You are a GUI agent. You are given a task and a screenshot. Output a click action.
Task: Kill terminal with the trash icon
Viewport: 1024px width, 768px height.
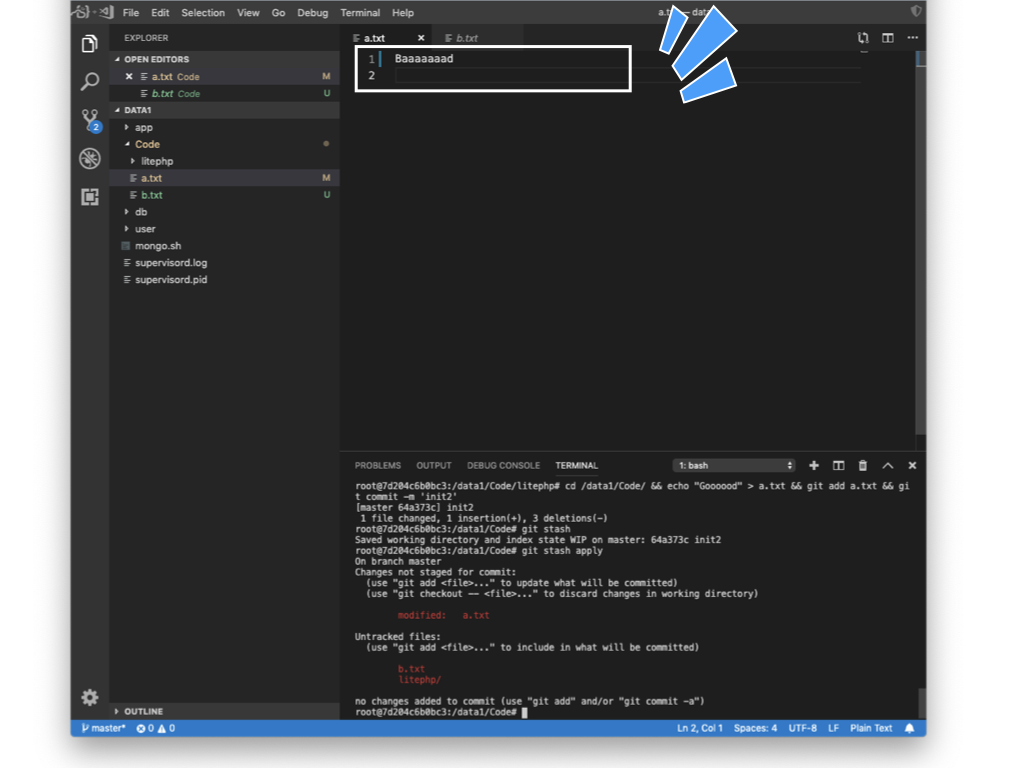pyautogui.click(x=863, y=466)
